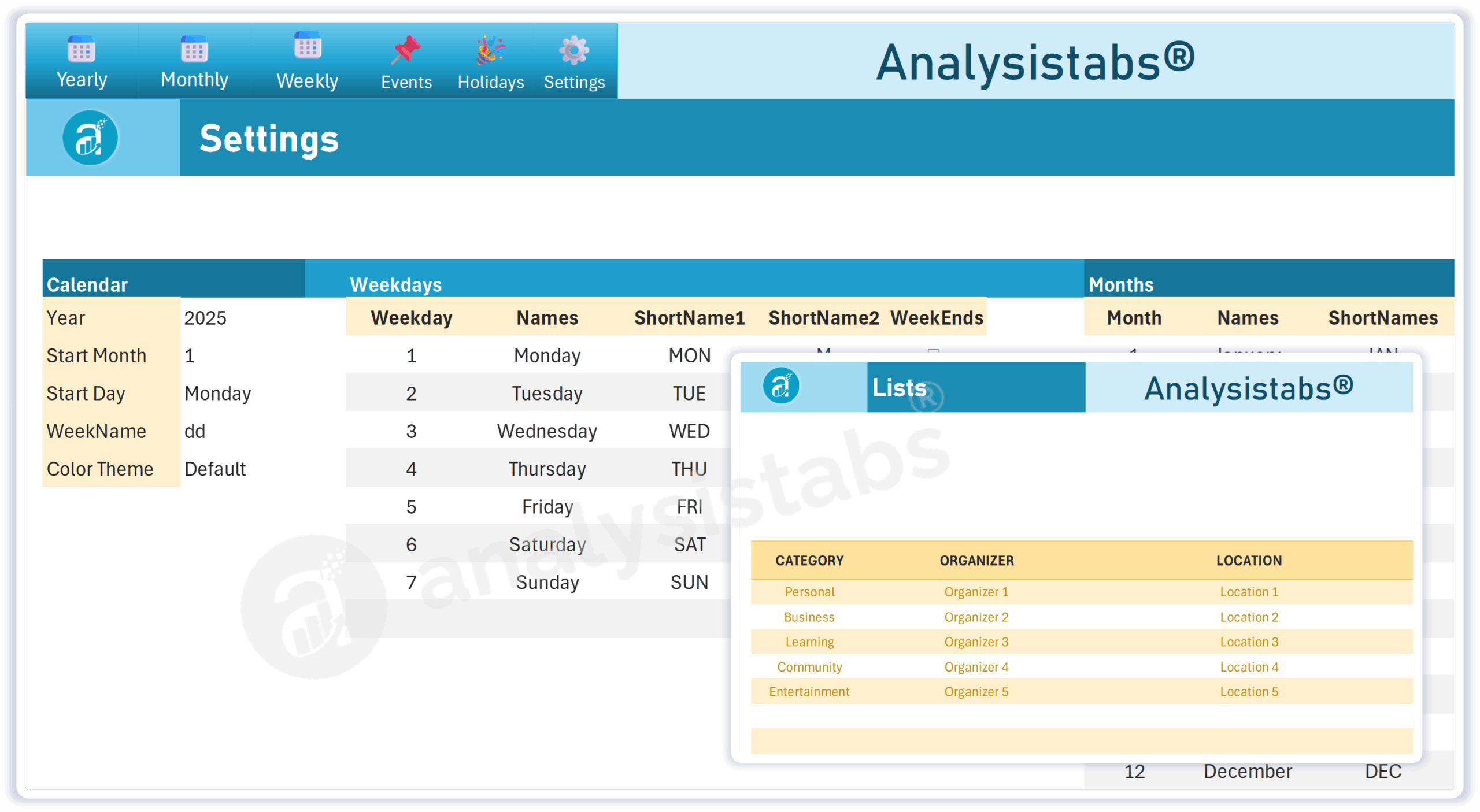Select the Wednesday name cell
Screen dimensions: 1480x812
click(547, 431)
